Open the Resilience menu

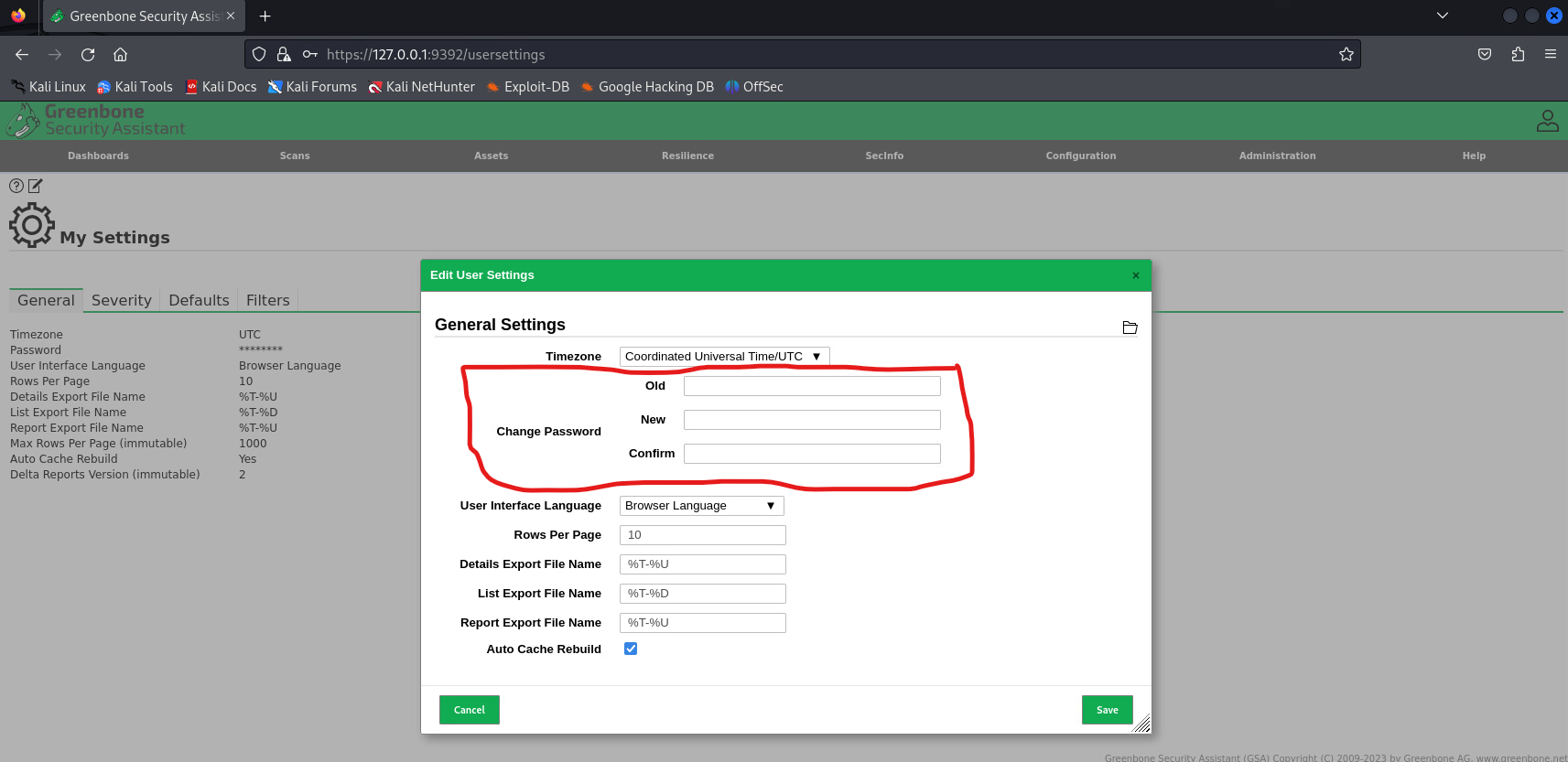(x=687, y=156)
